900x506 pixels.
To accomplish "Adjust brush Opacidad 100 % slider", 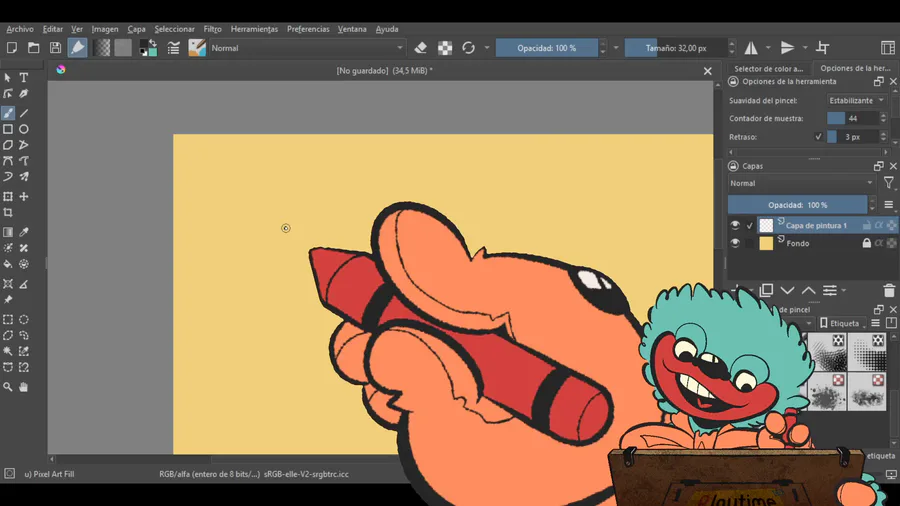I will [x=546, y=48].
